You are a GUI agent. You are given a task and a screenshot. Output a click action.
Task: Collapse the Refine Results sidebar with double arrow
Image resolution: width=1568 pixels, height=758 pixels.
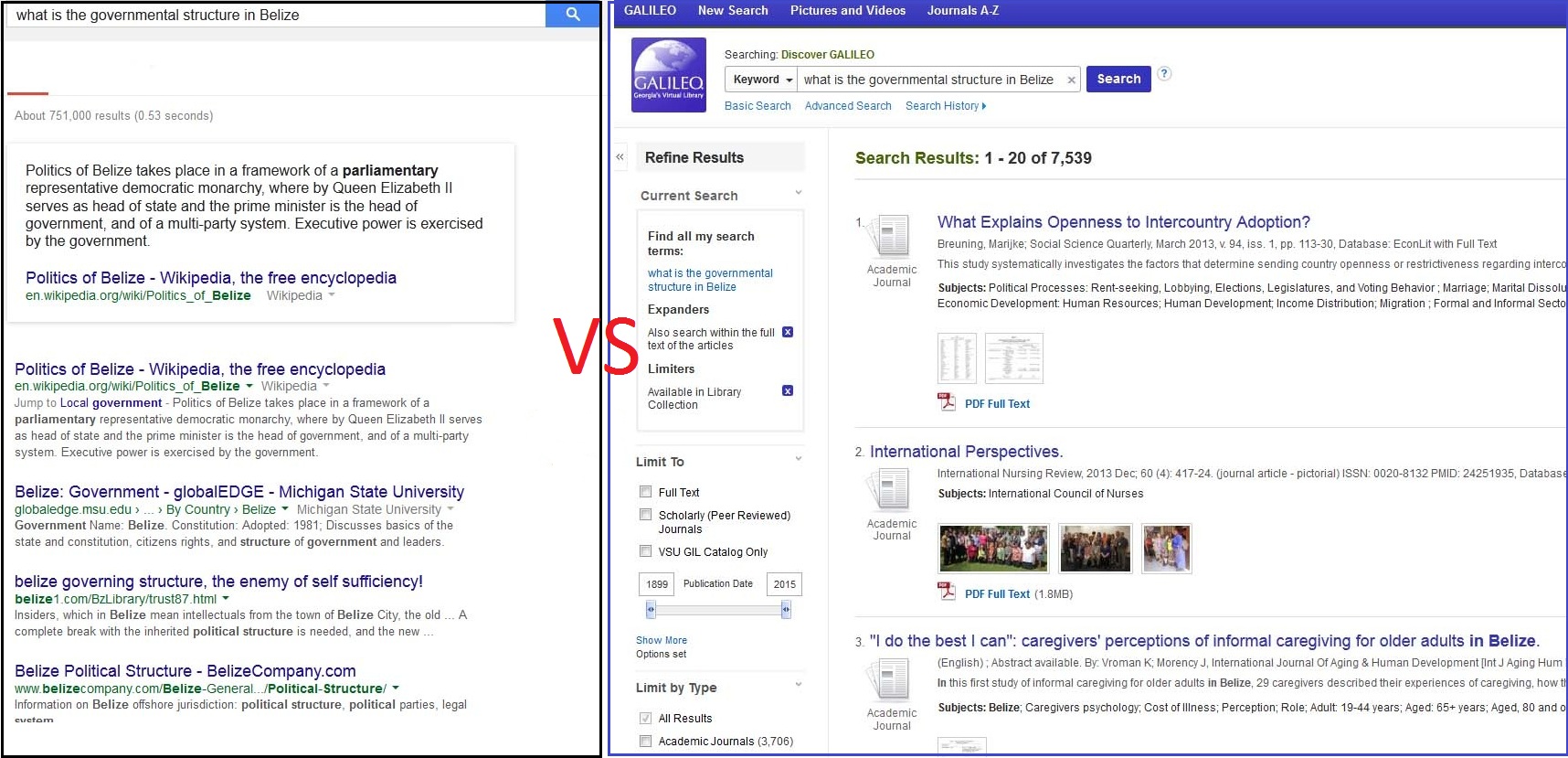620,157
